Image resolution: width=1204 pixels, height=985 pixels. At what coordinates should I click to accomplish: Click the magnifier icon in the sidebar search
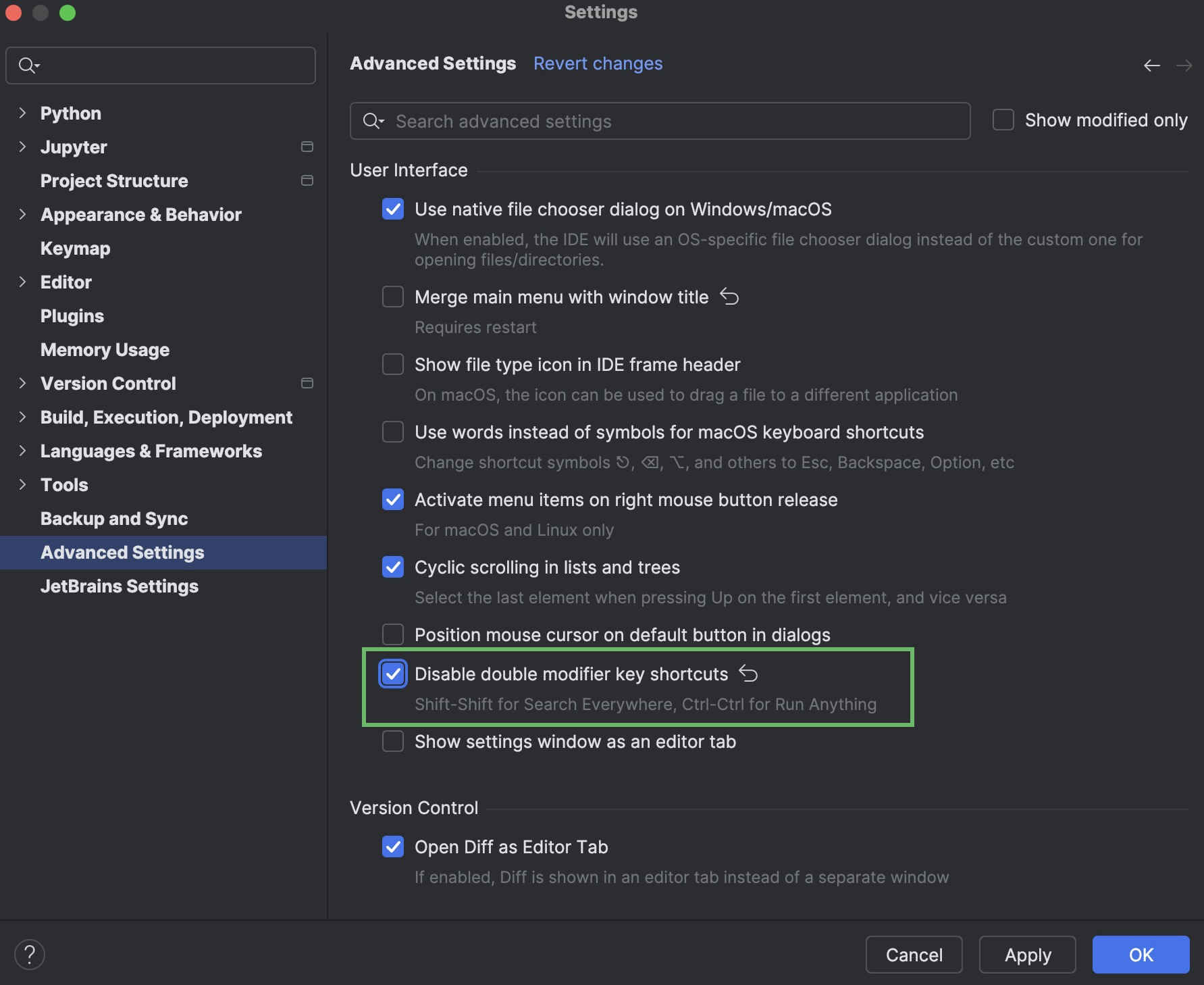[x=28, y=65]
